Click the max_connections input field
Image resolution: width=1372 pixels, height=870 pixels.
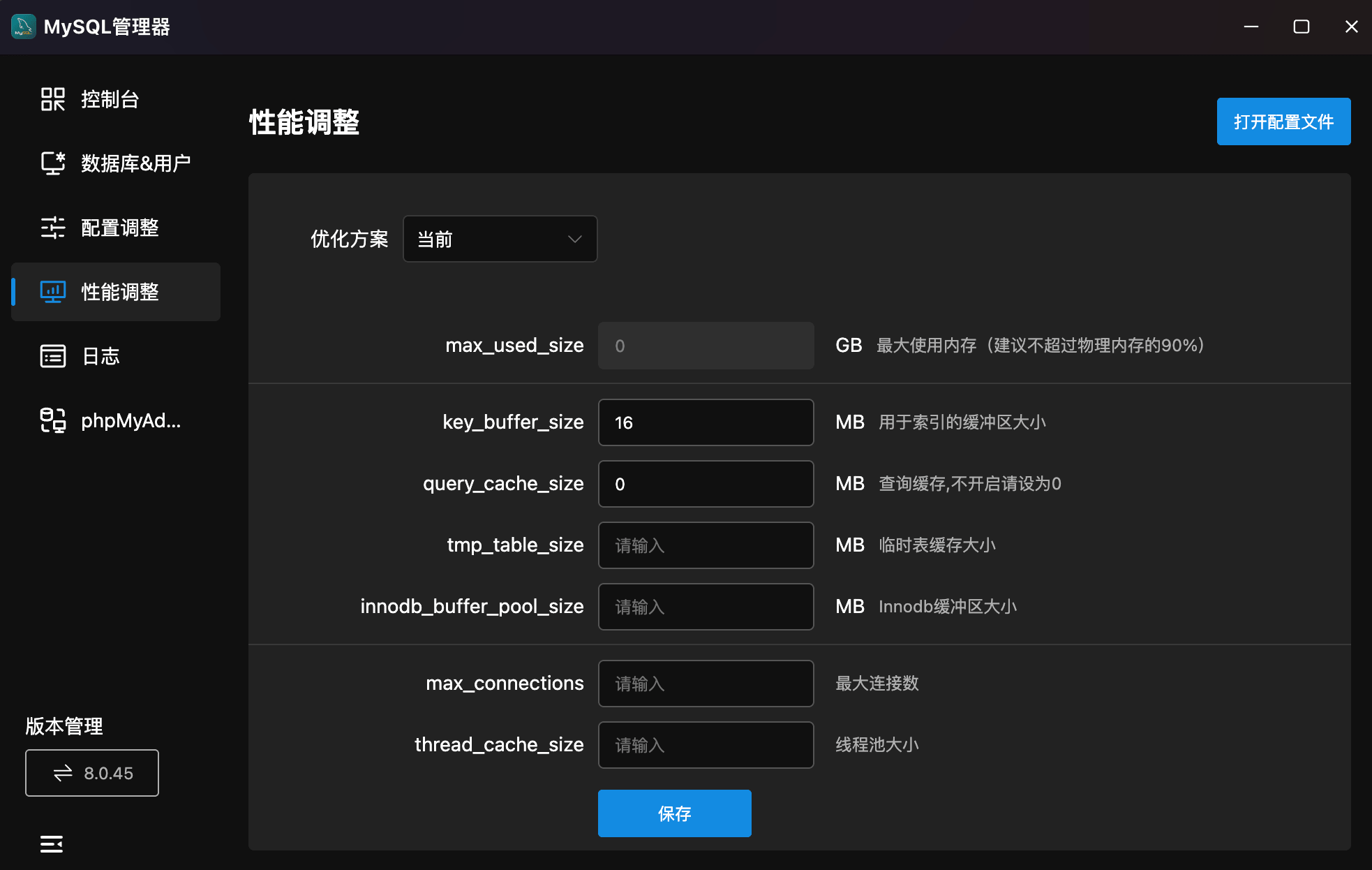click(x=706, y=684)
